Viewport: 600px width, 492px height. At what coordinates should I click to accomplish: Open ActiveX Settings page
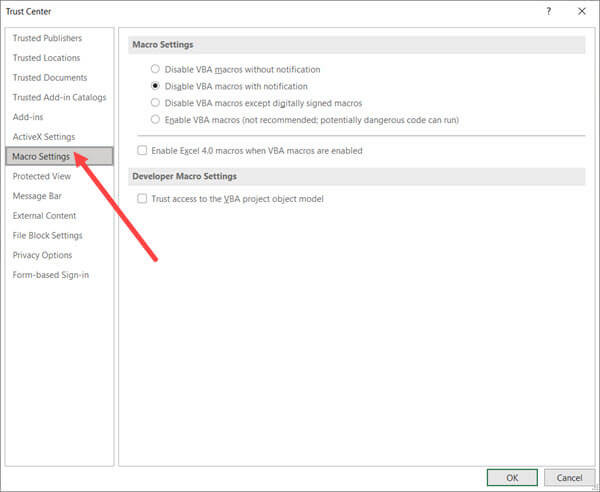pos(43,137)
